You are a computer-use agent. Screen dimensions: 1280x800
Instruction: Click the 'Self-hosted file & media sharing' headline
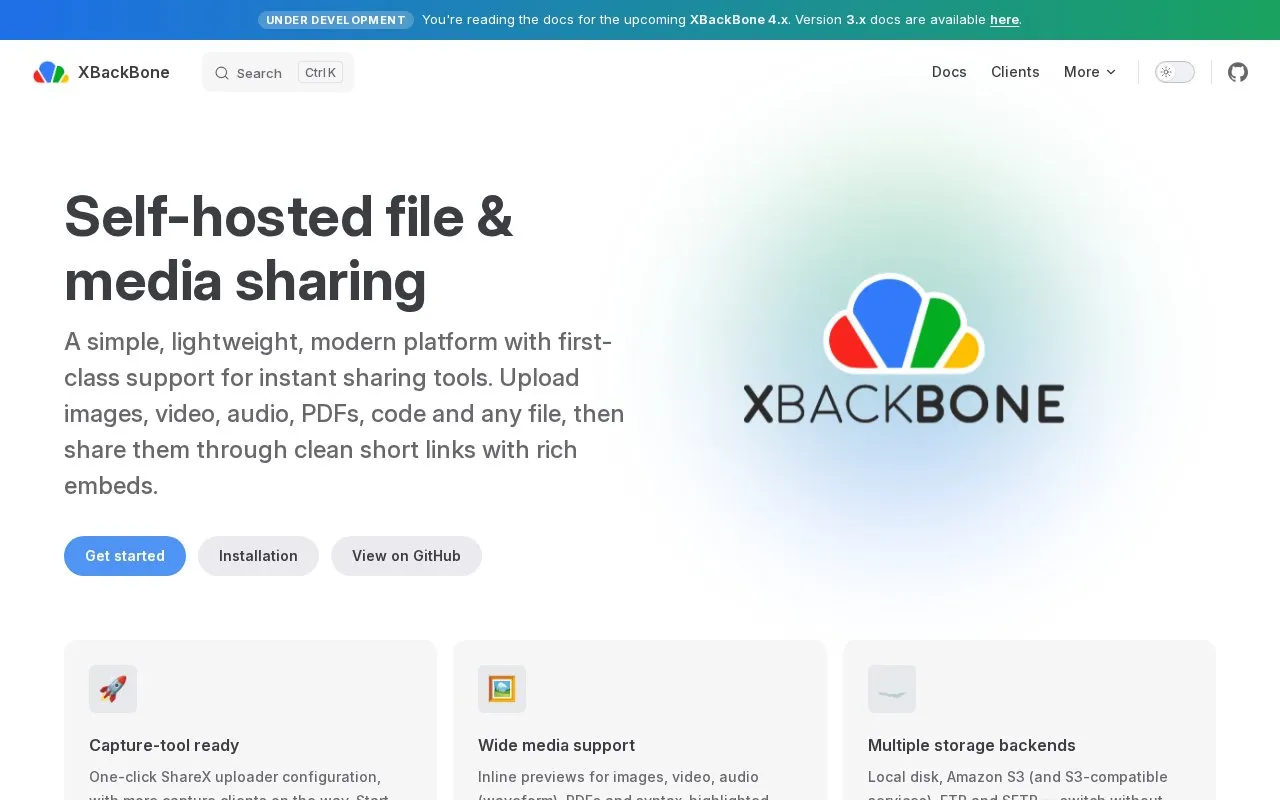[289, 248]
